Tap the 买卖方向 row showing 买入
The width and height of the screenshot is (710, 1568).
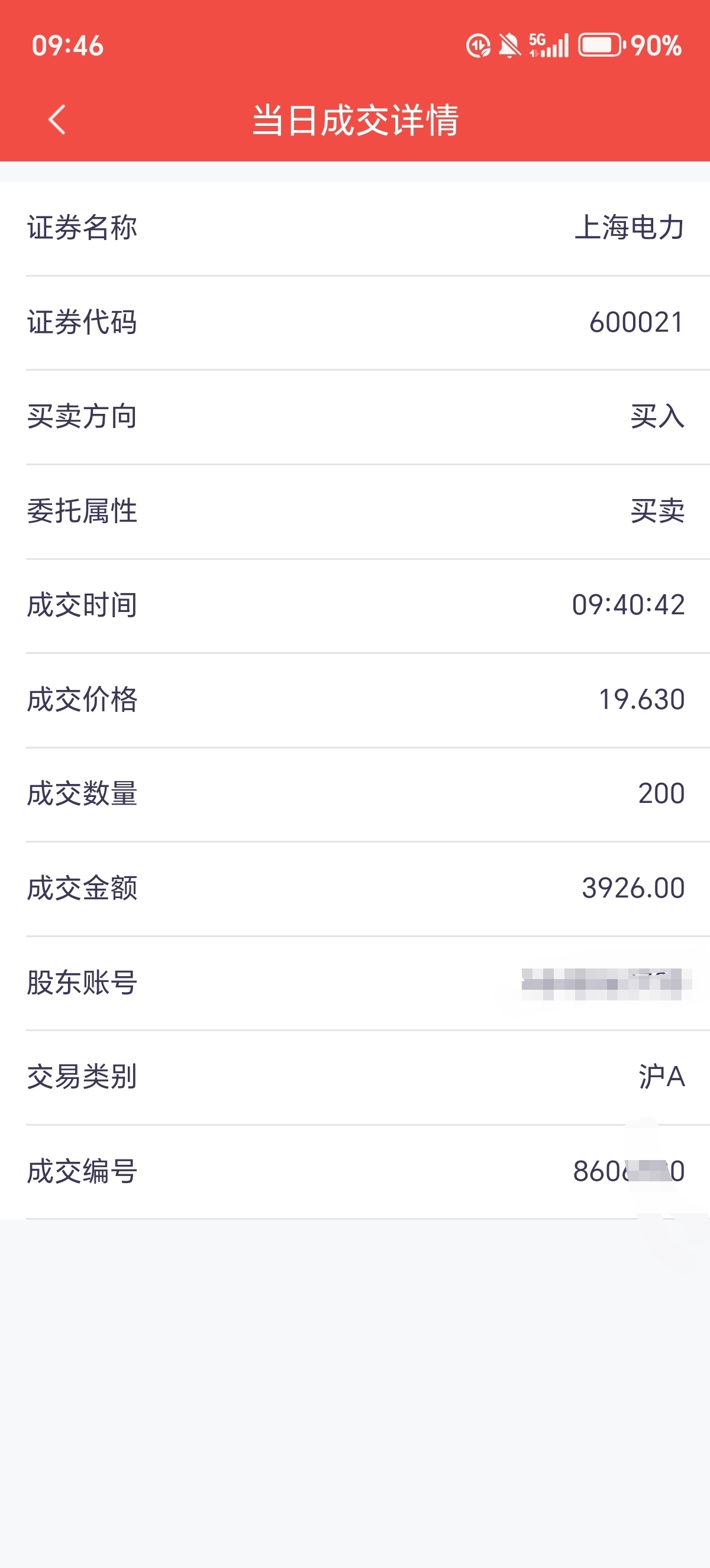[x=355, y=416]
